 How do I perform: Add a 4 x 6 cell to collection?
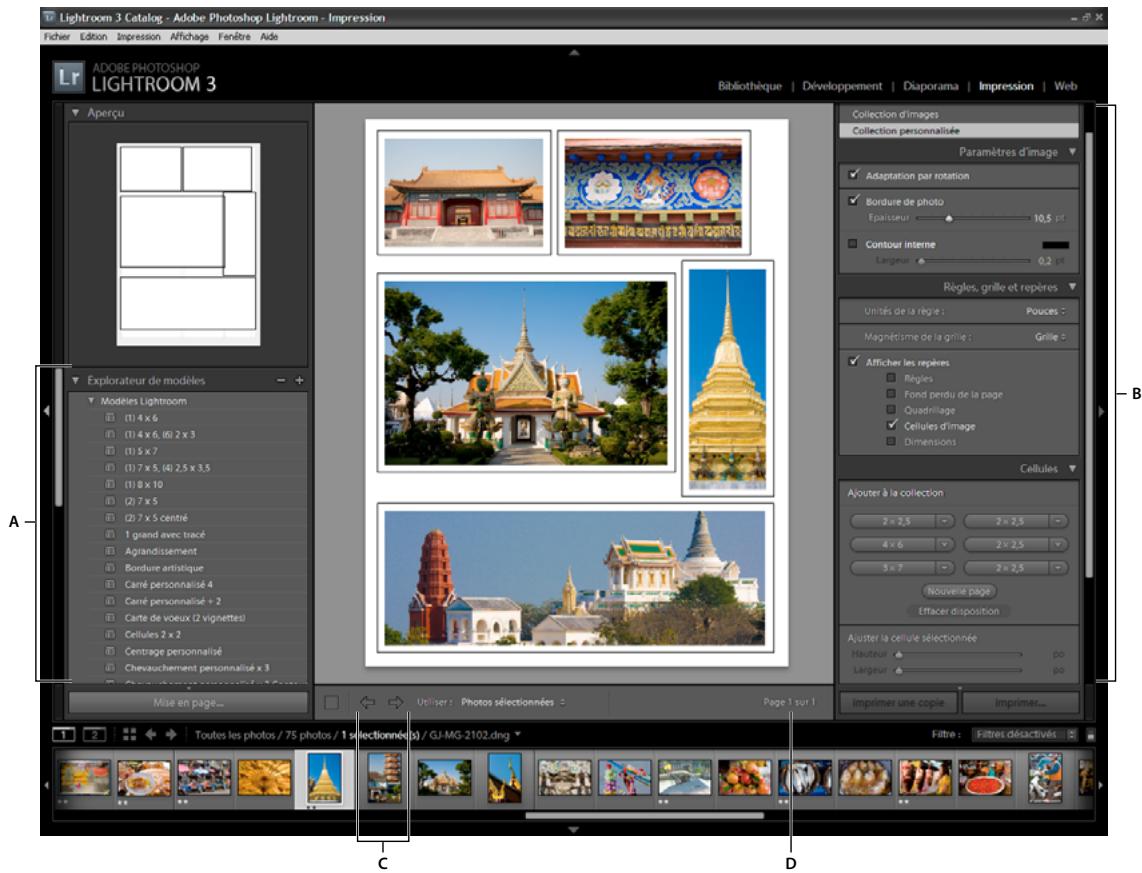point(892,545)
